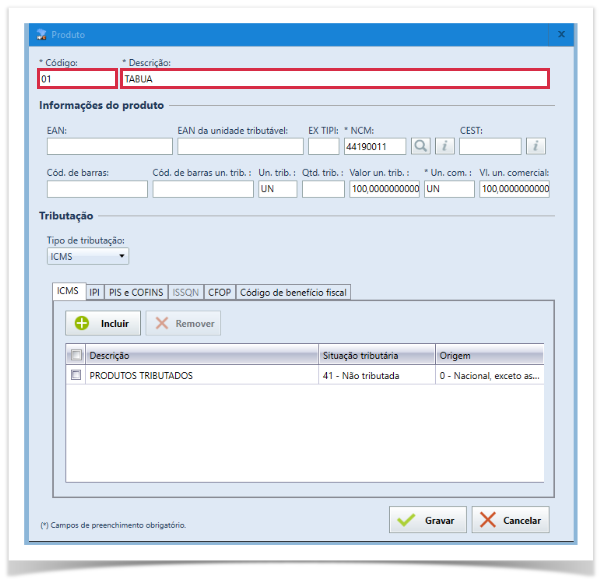602x579 pixels.
Task: Click the Un. trib. field
Action: pyautogui.click(x=278, y=189)
